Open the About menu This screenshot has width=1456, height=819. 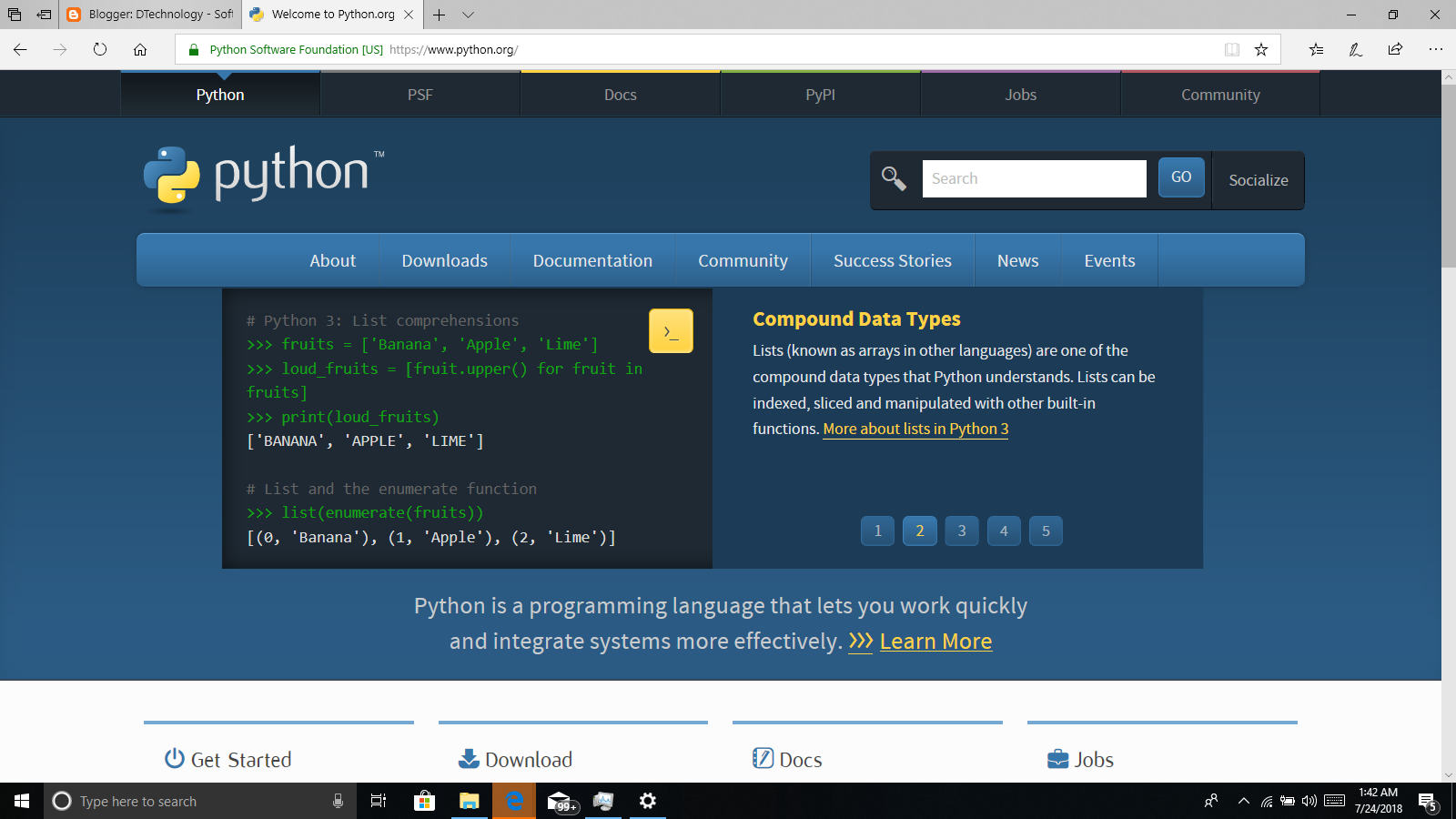(x=333, y=260)
